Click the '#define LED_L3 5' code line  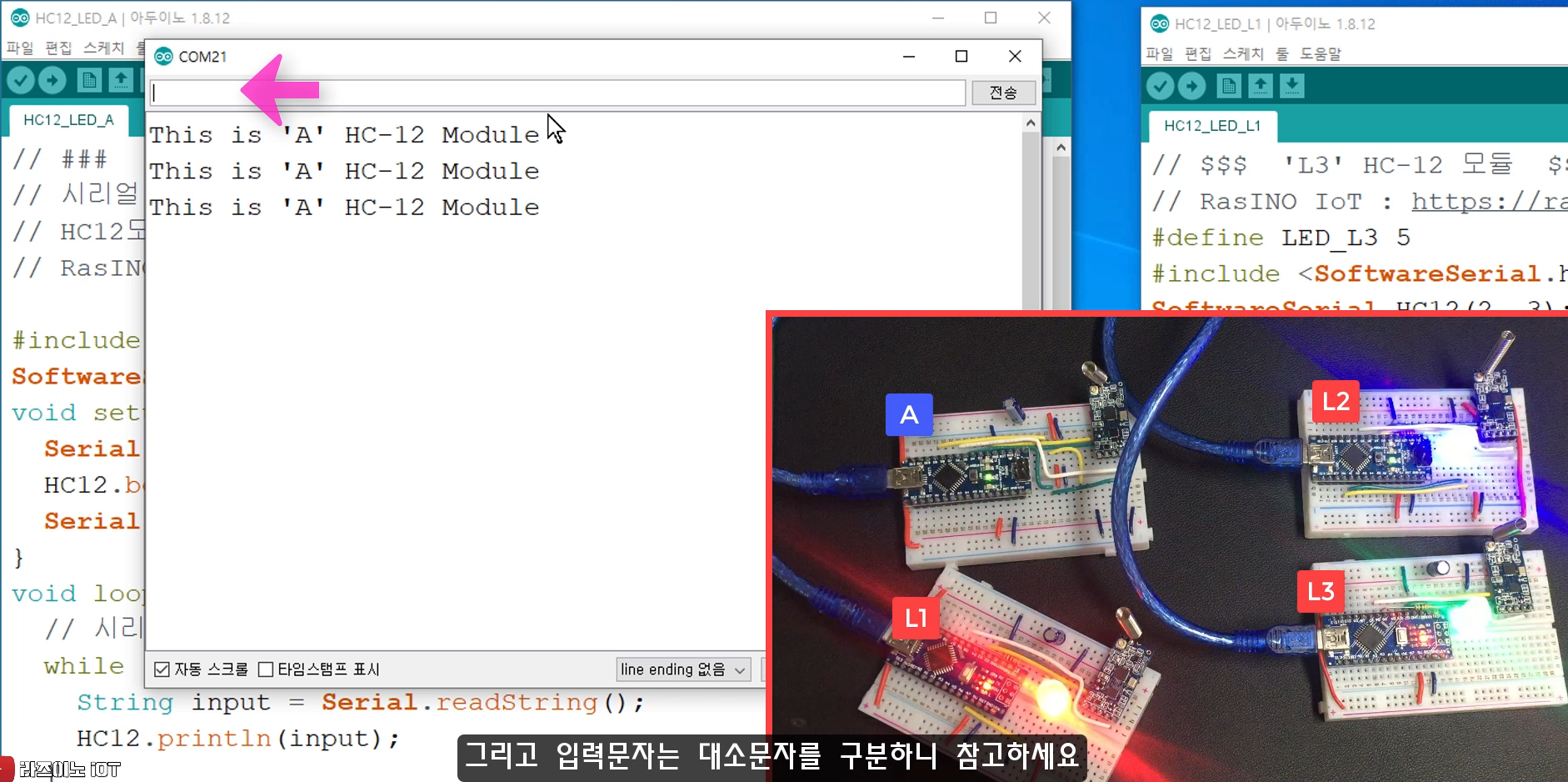[1281, 238]
